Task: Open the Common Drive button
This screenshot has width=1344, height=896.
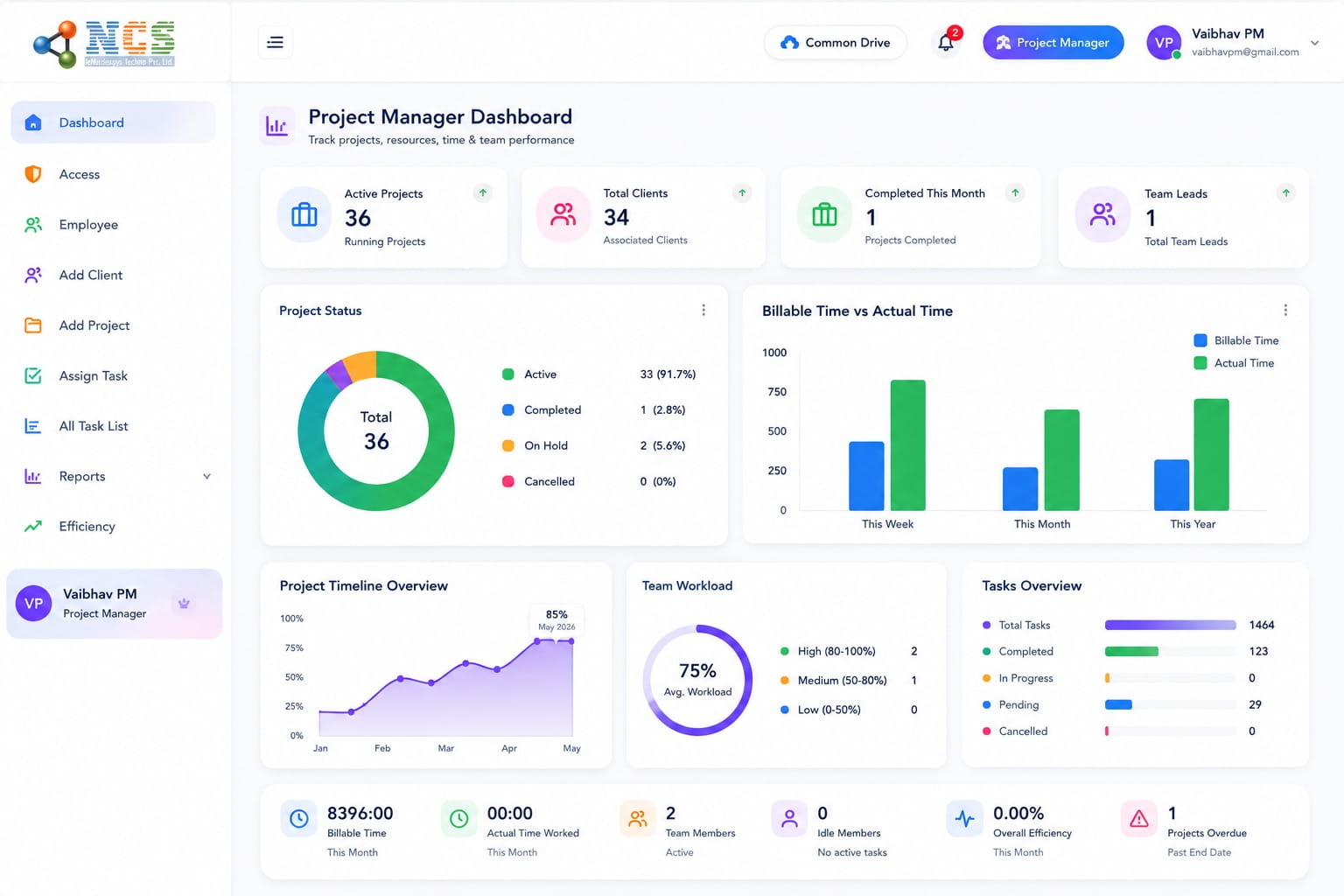Action: 835,42
